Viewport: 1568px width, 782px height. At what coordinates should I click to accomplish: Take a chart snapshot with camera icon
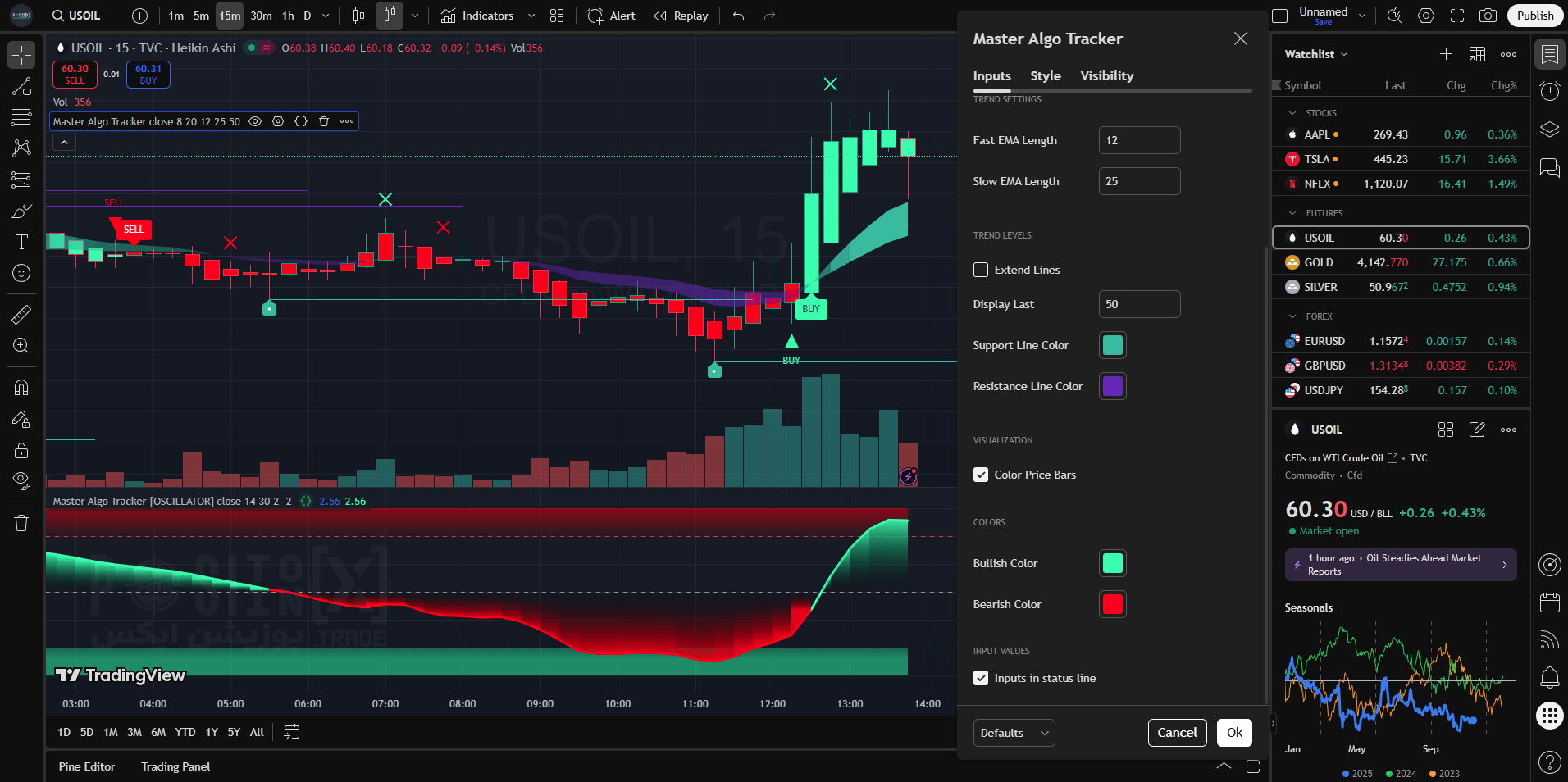click(x=1488, y=16)
